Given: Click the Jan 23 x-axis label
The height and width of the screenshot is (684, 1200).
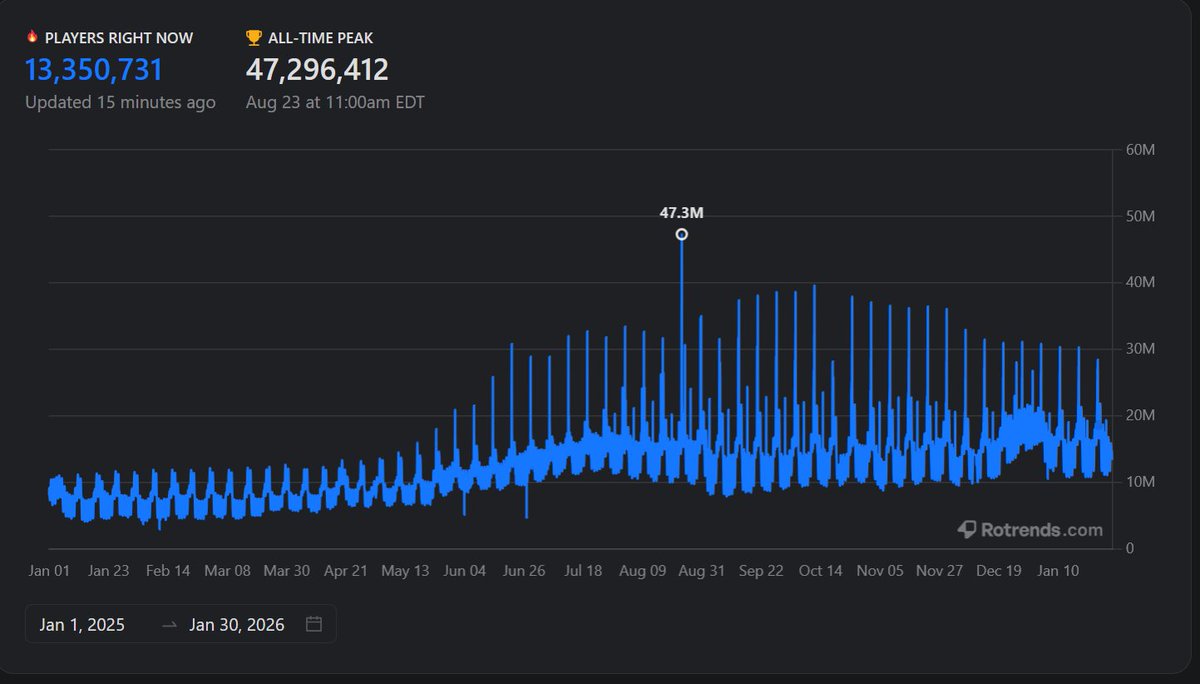Looking at the screenshot, I should [x=108, y=571].
